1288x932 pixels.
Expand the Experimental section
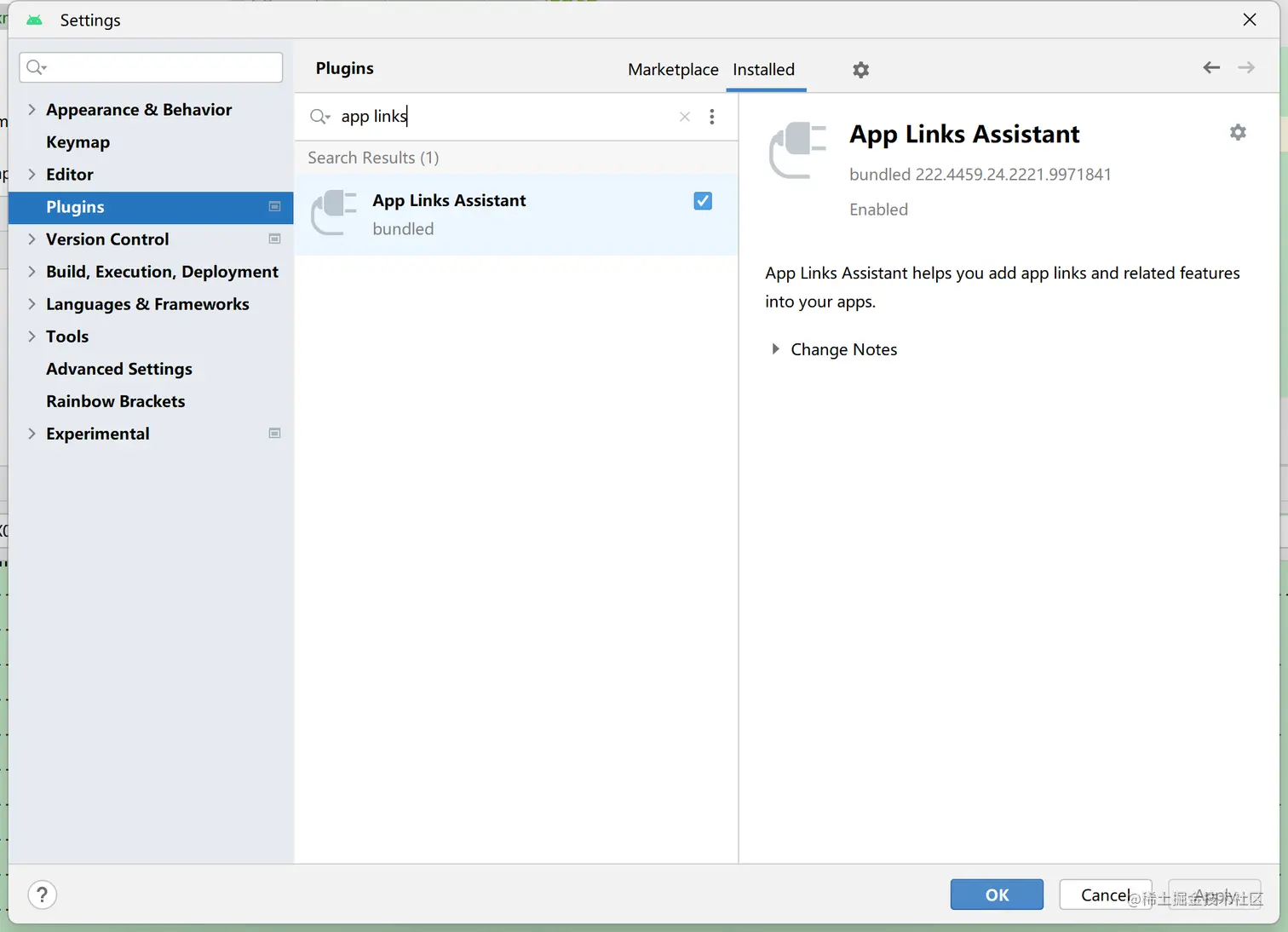click(32, 433)
